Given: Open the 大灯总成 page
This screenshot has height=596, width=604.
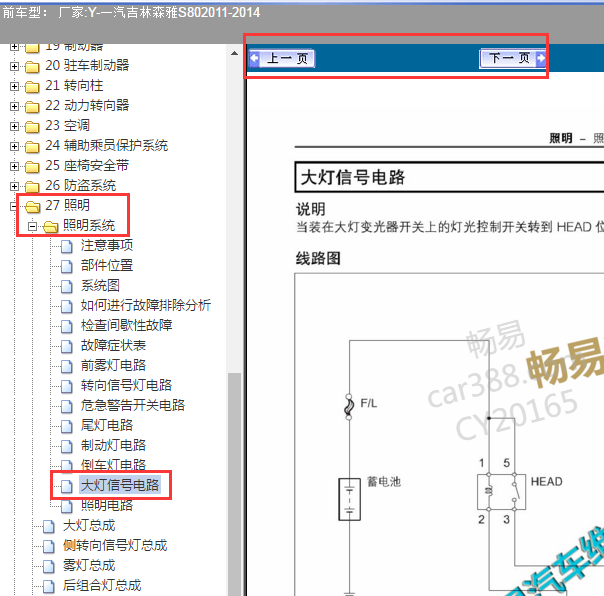Looking at the screenshot, I should click(89, 526).
